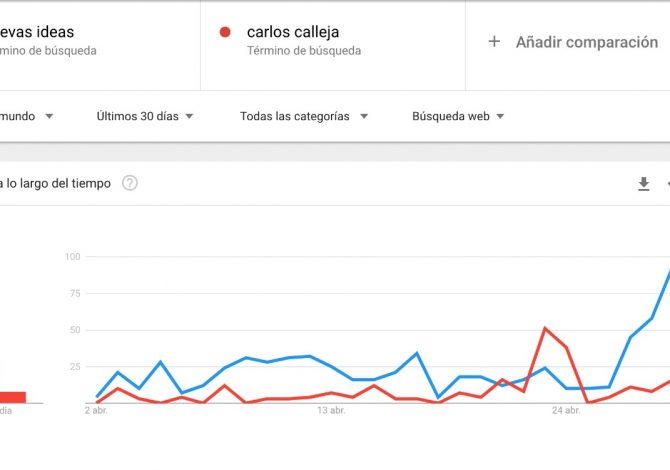Screen dimensions: 670x470
Task: Click the red average bar on the left
Action: pos(13,397)
